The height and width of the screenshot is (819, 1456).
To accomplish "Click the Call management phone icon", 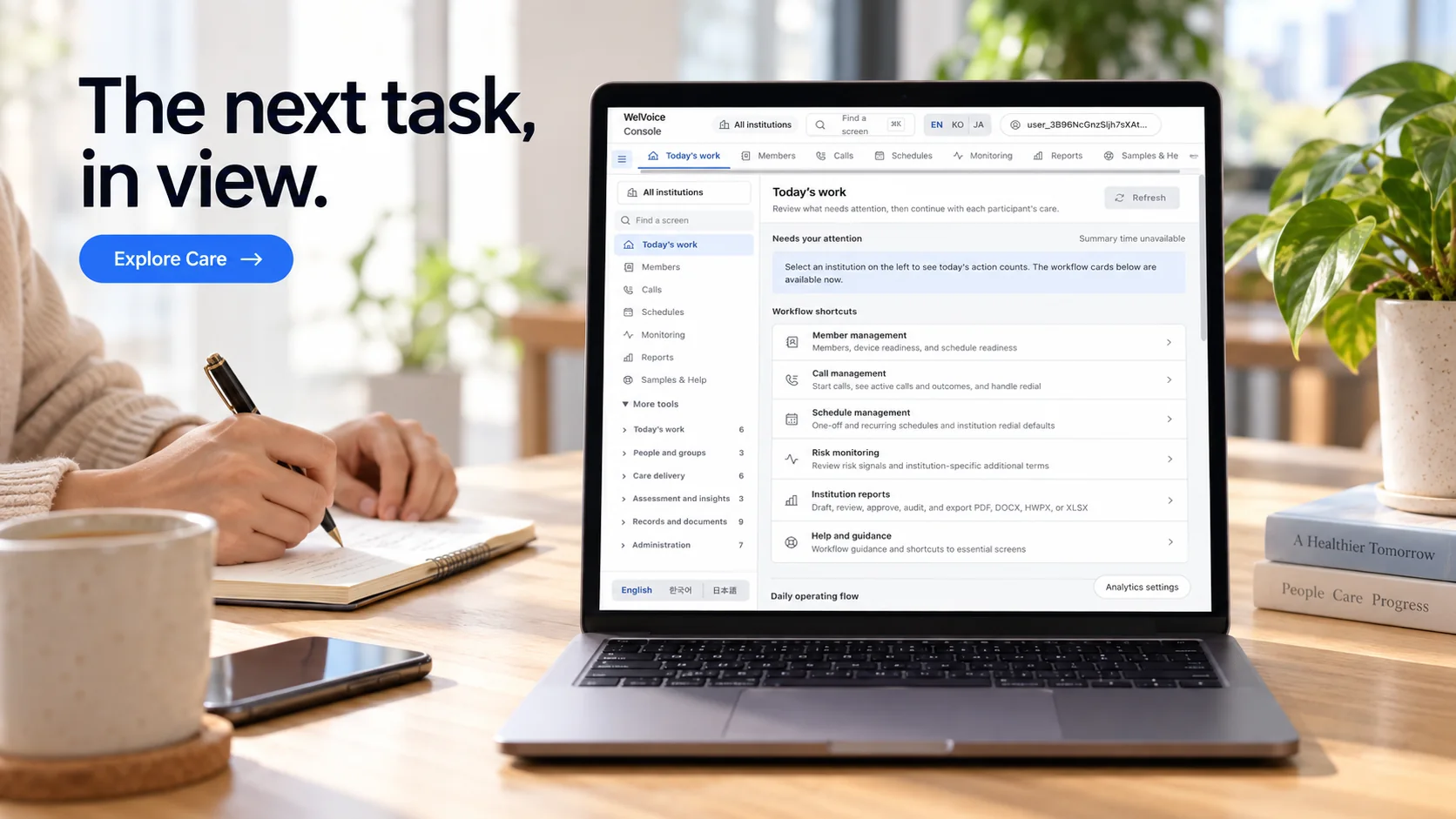I will (x=792, y=379).
